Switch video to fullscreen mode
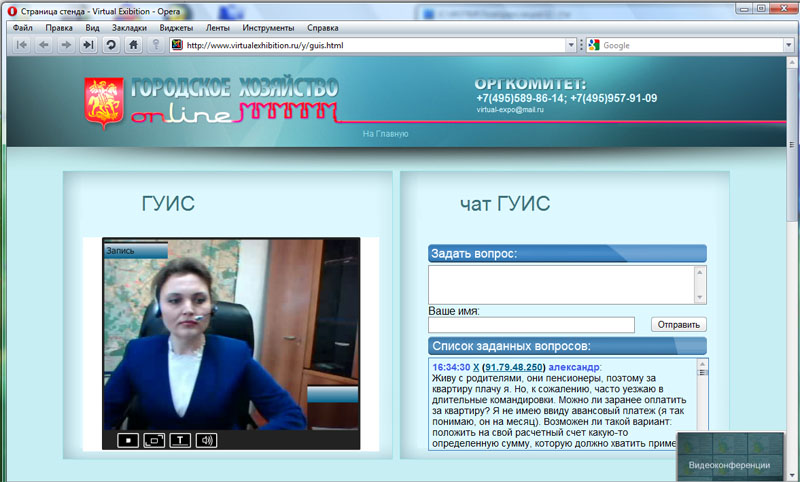 [154, 440]
